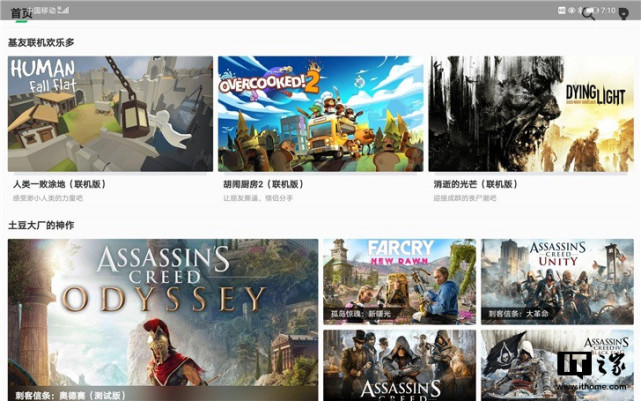
Task: Click the 胡闹厨房2（联机版）title
Action: tap(263, 184)
